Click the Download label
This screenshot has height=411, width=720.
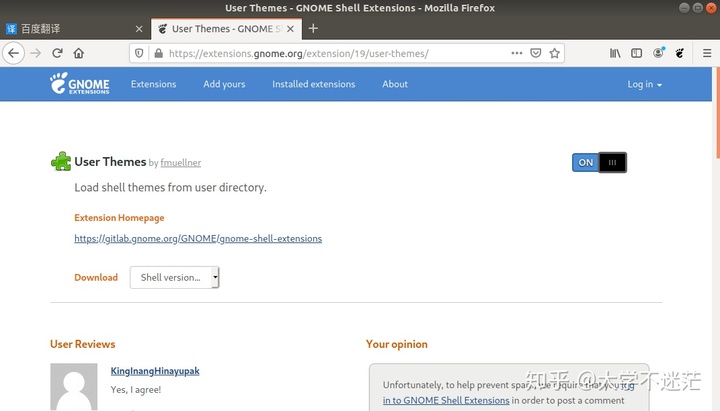96,277
